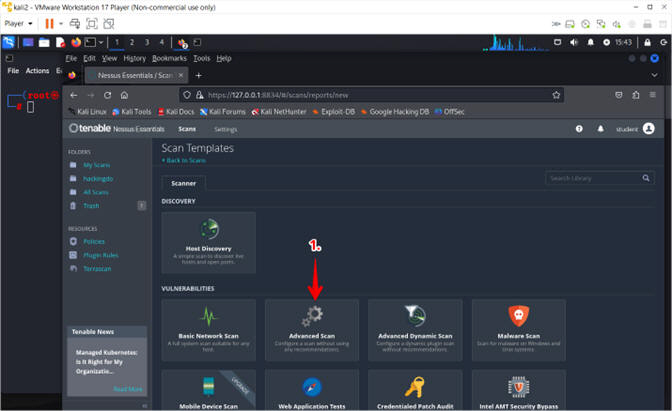The image size is (672, 411).
Task: Open Actions menu in the terminal window
Action: [37, 71]
